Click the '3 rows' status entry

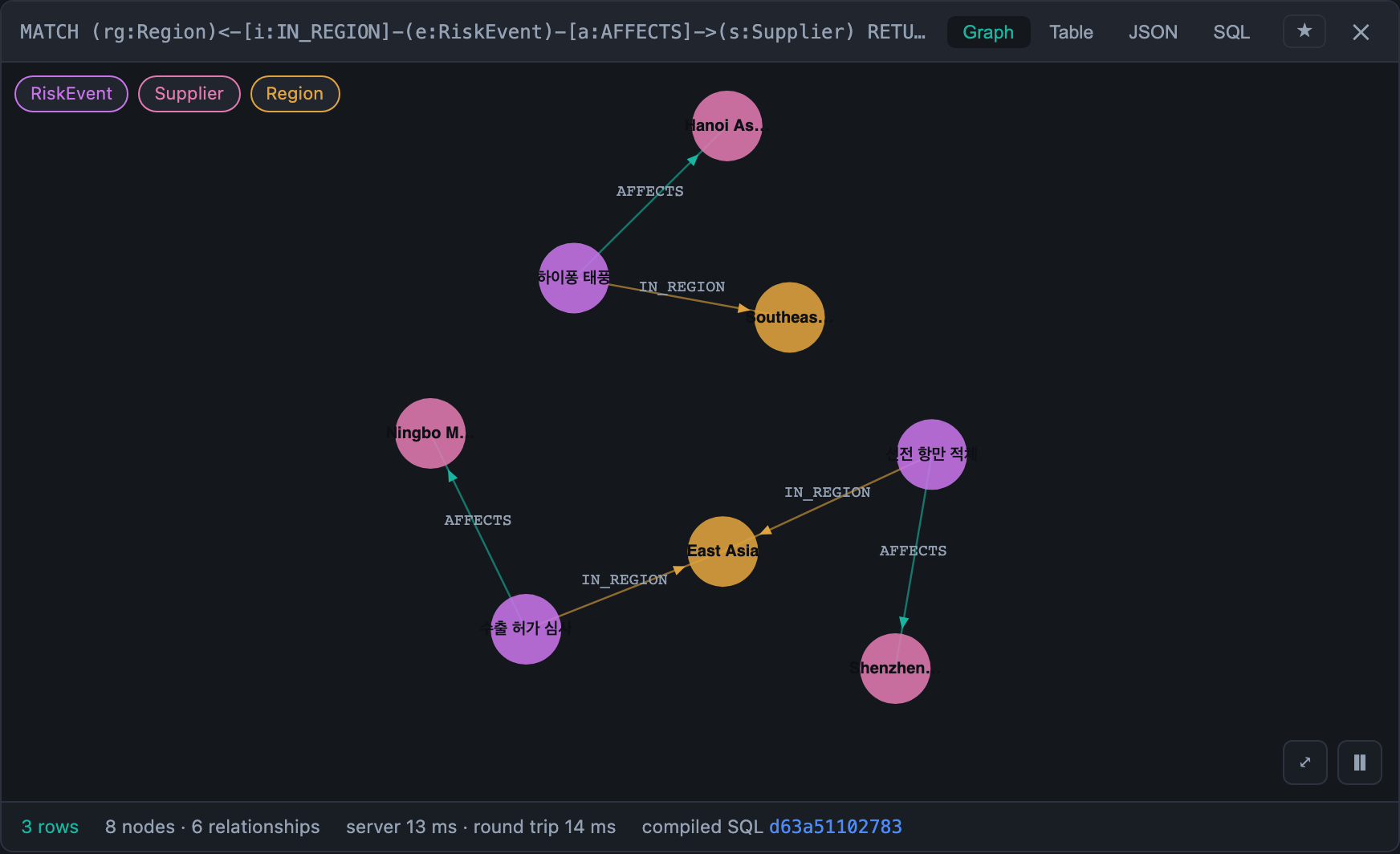click(x=50, y=827)
